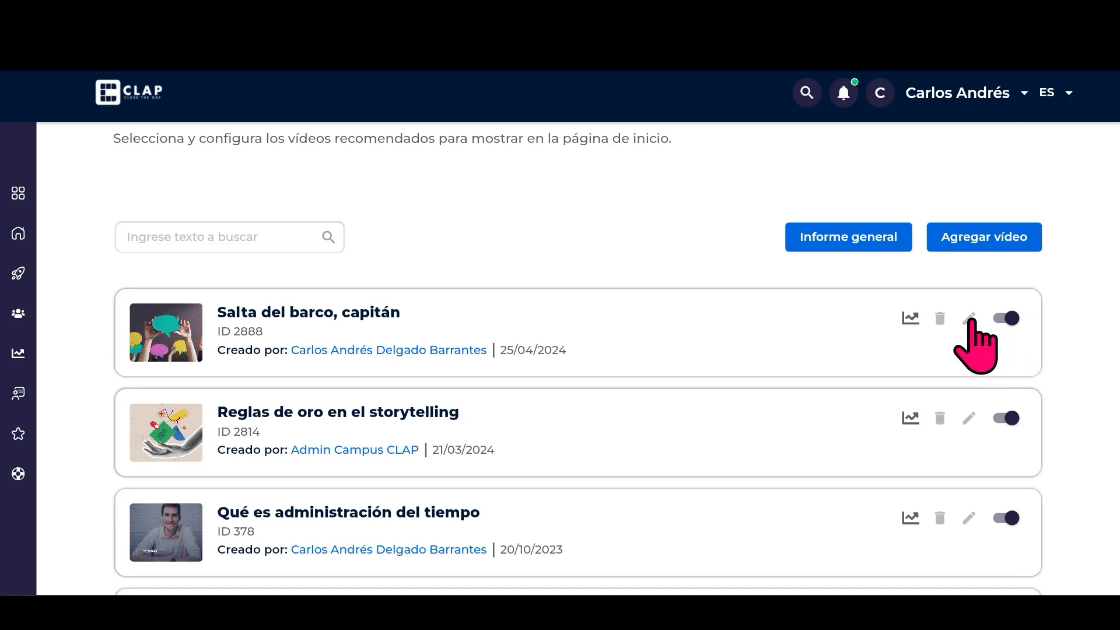The height and width of the screenshot is (630, 1120).
Task: Click the date 25/04/2024
Action: (x=533, y=350)
